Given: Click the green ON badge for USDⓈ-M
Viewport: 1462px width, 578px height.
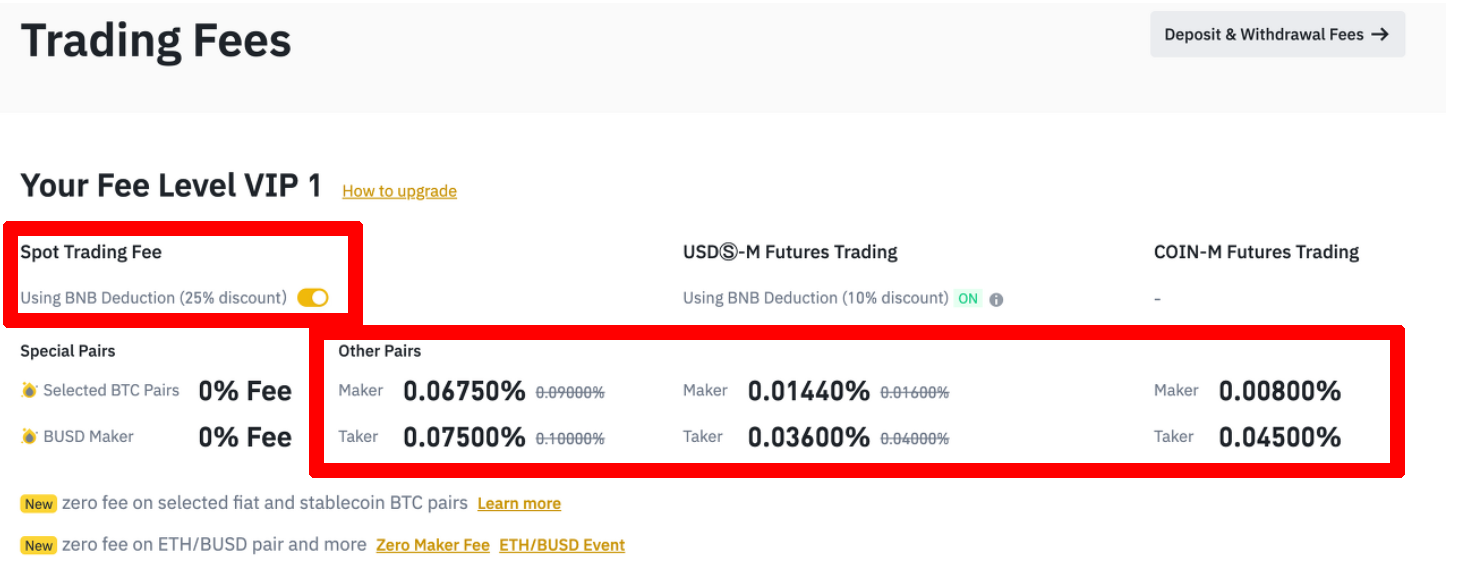Looking at the screenshot, I should tap(968, 298).
